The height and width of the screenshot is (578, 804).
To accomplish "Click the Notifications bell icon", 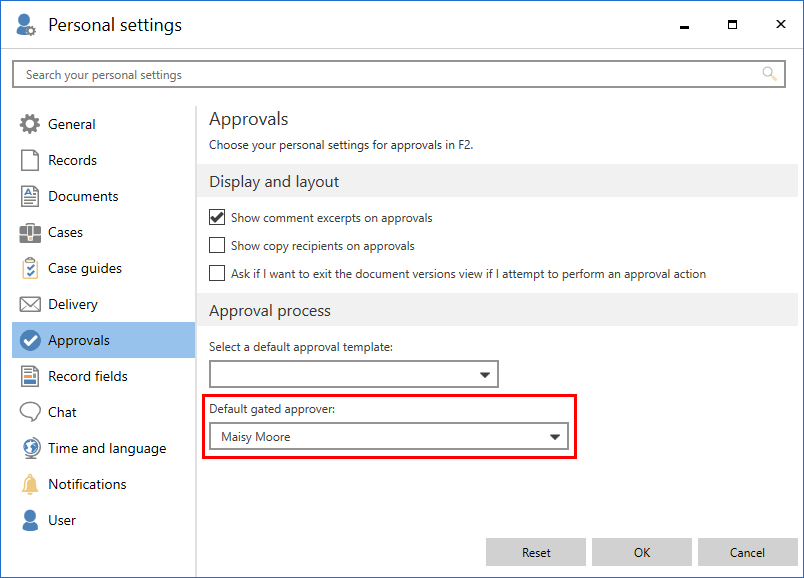I will [x=30, y=485].
